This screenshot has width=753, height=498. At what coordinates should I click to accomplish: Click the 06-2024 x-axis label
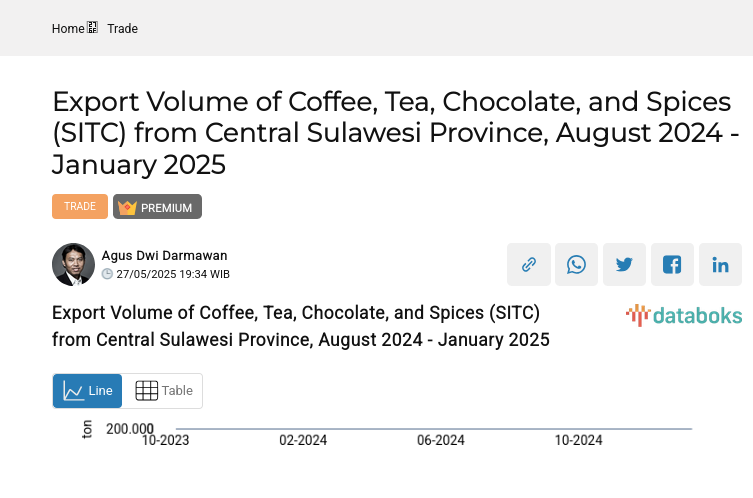pos(441,440)
